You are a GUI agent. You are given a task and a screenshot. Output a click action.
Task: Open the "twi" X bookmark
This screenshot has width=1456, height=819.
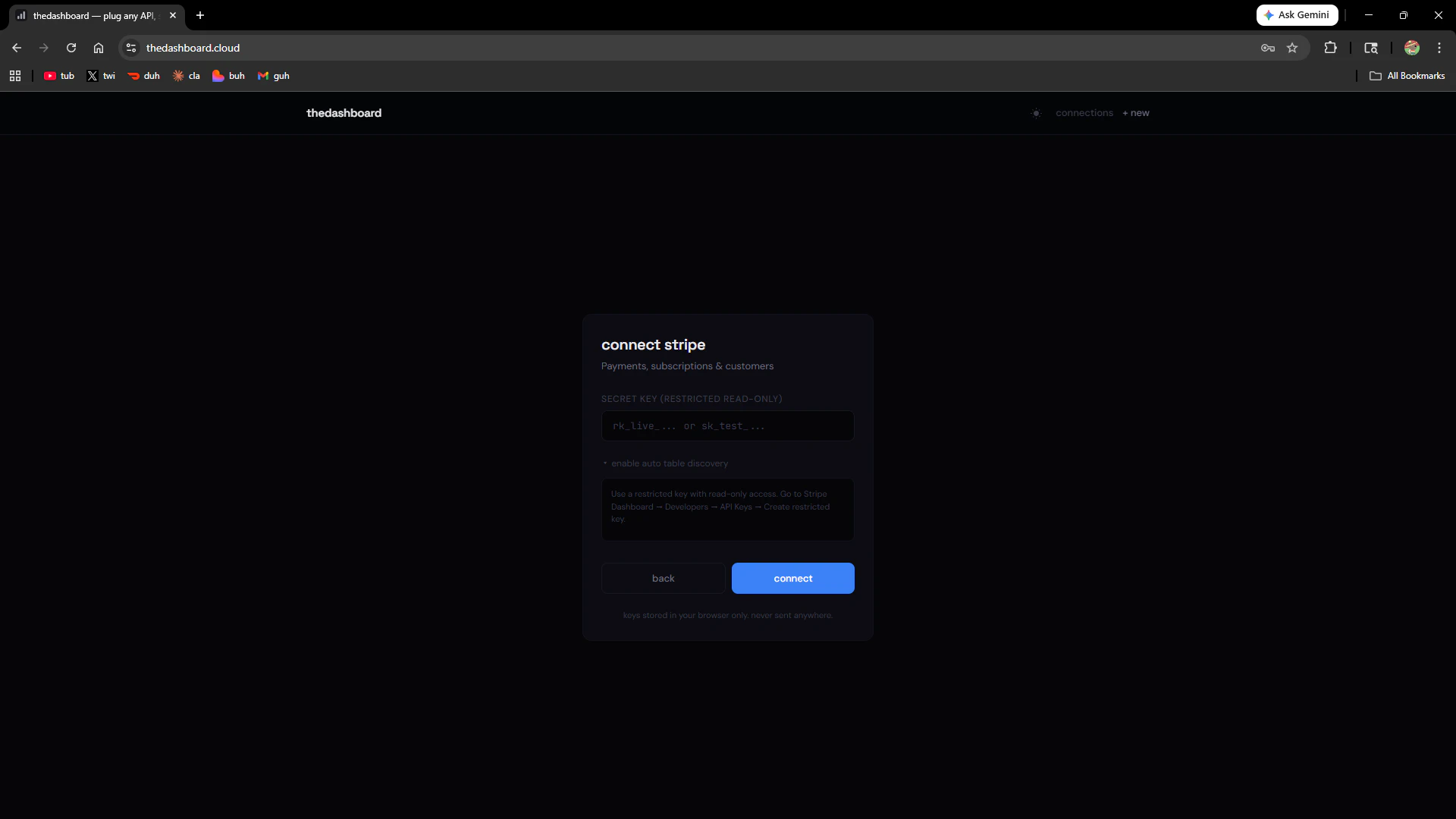[x=100, y=75]
